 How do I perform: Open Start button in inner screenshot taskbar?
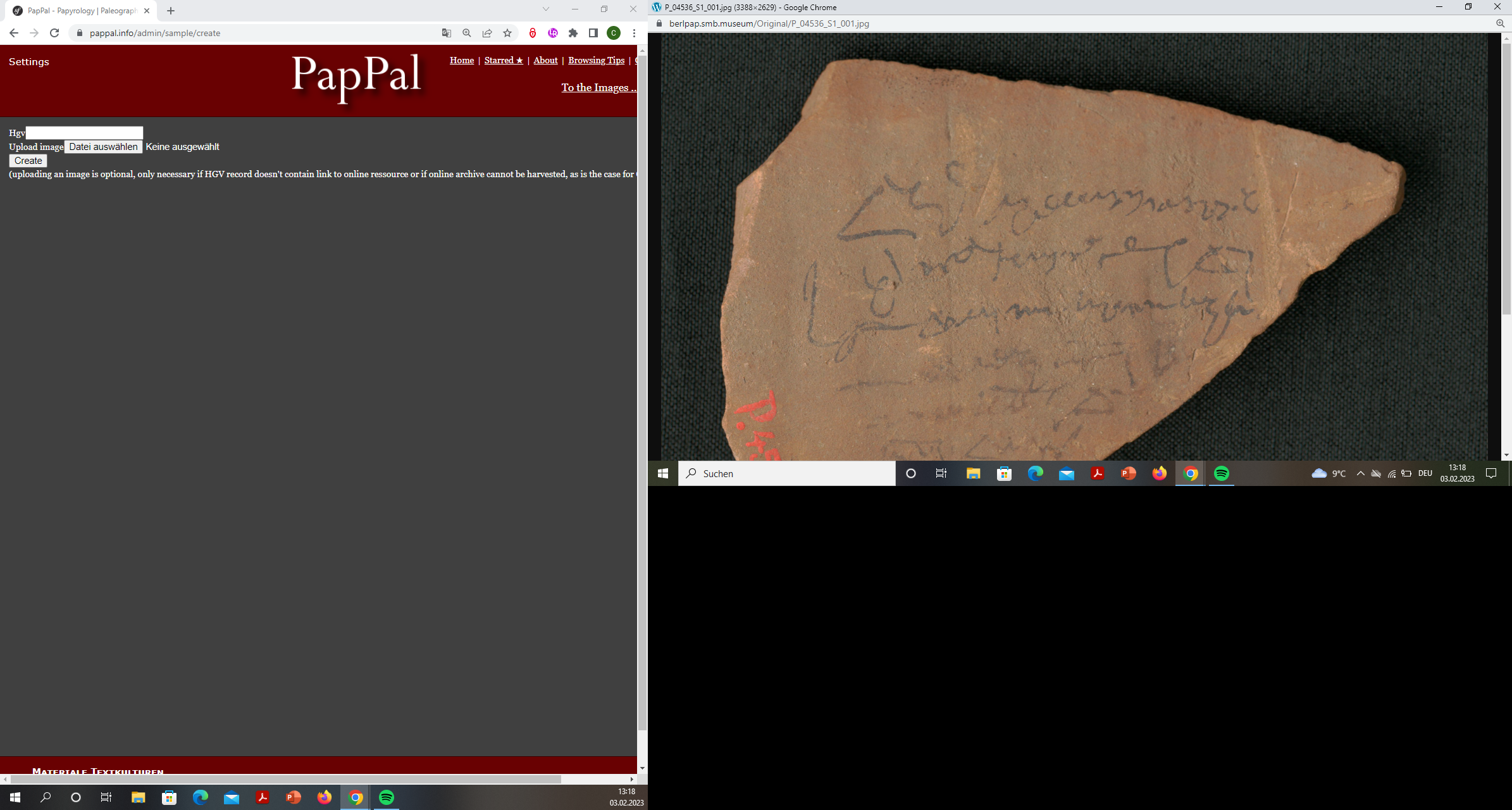(663, 473)
